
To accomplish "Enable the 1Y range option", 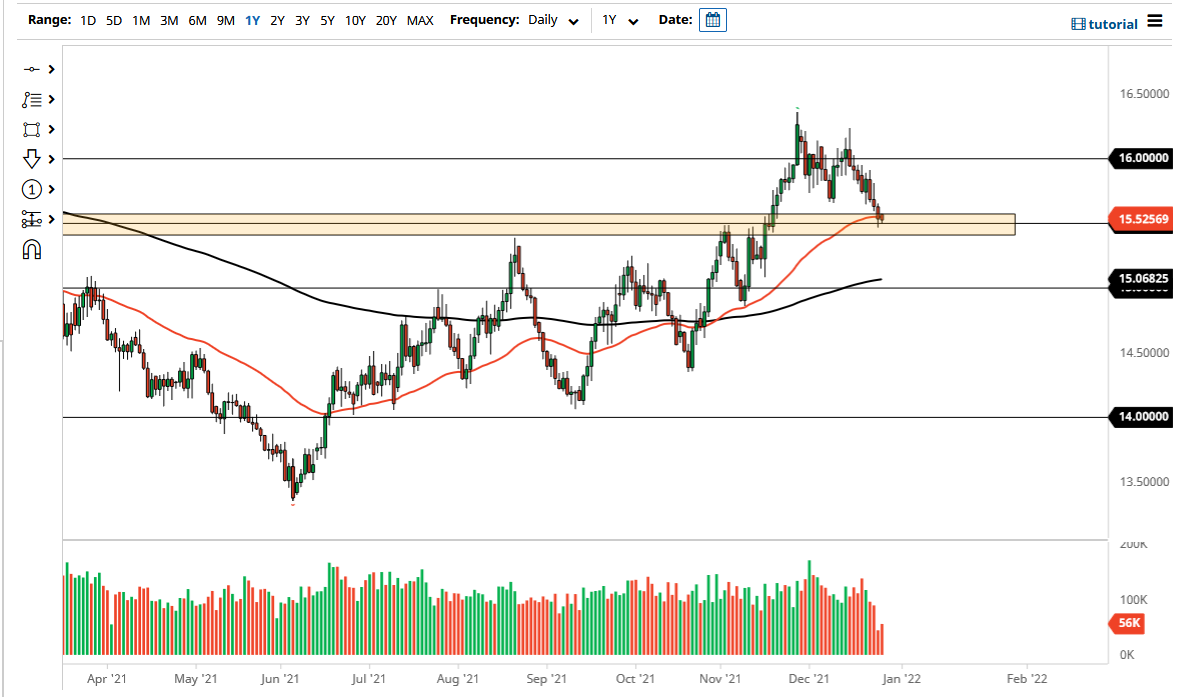I will click(x=253, y=20).
